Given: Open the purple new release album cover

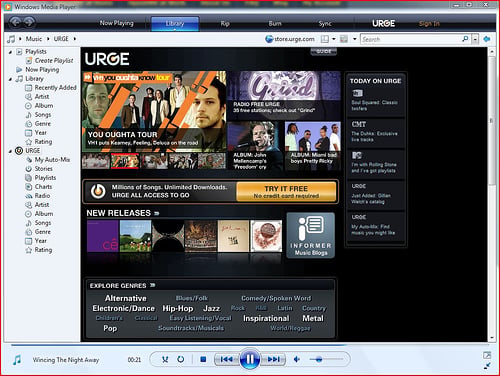Looking at the screenshot, I should pyautogui.click(x=103, y=236).
